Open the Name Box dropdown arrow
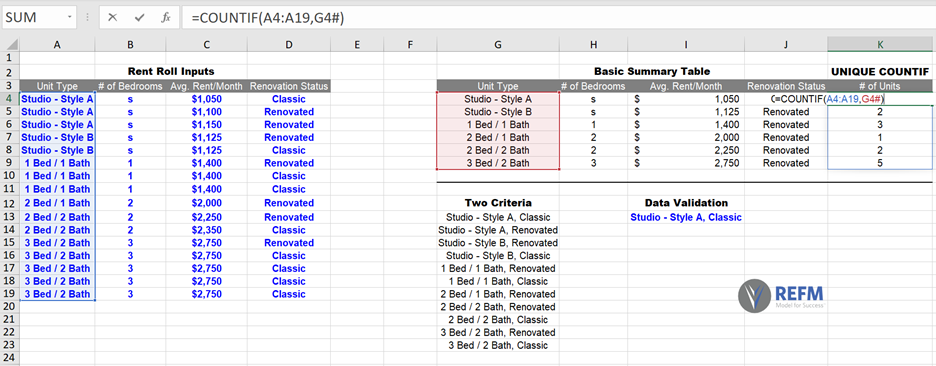This screenshot has width=936, height=366. coord(70,17)
